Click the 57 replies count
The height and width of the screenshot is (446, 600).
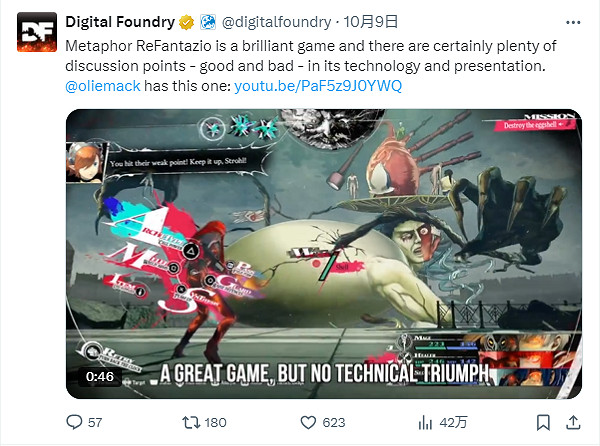pos(95,423)
